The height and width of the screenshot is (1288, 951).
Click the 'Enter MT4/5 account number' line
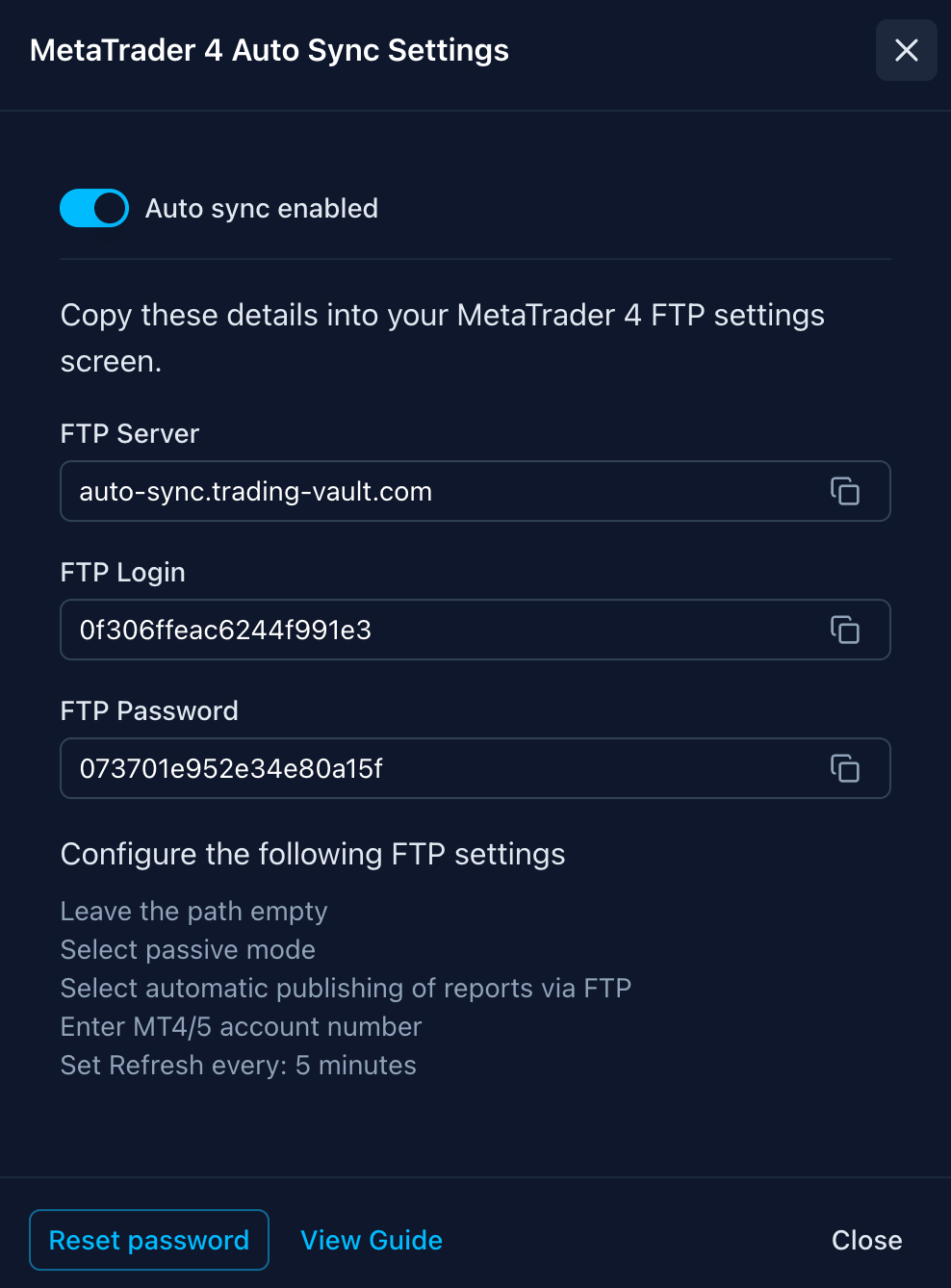(x=241, y=1026)
